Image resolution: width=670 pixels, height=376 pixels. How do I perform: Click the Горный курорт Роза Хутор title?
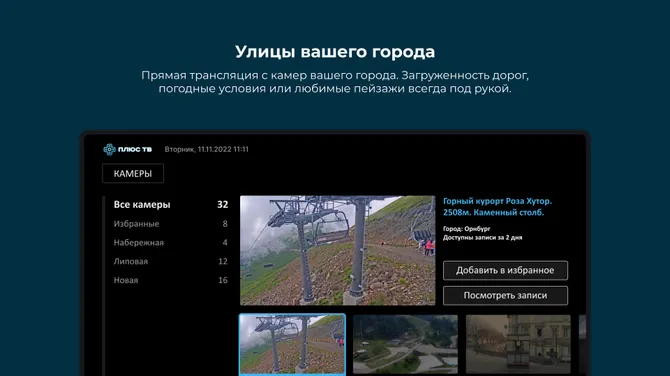(x=497, y=206)
